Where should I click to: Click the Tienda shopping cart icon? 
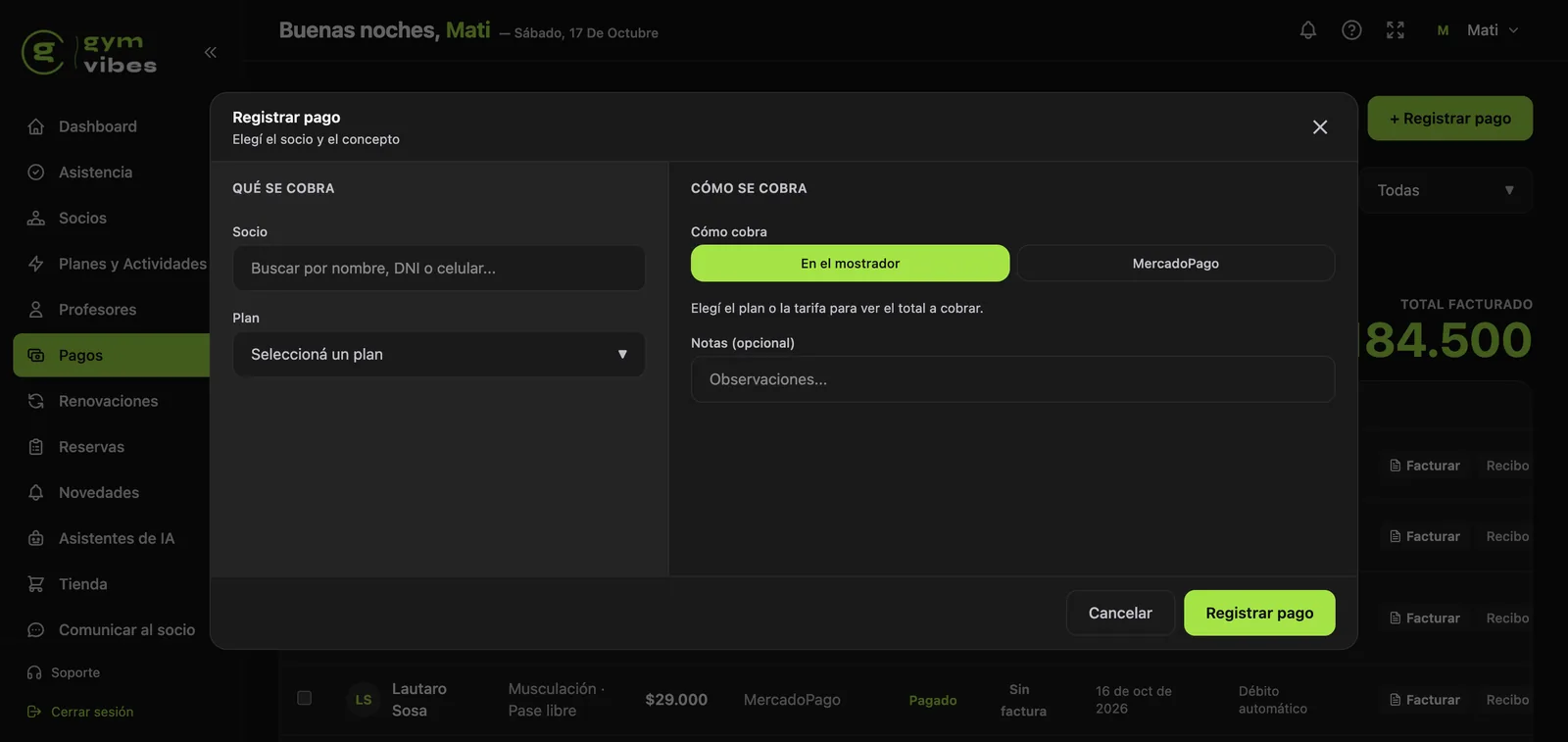36,584
